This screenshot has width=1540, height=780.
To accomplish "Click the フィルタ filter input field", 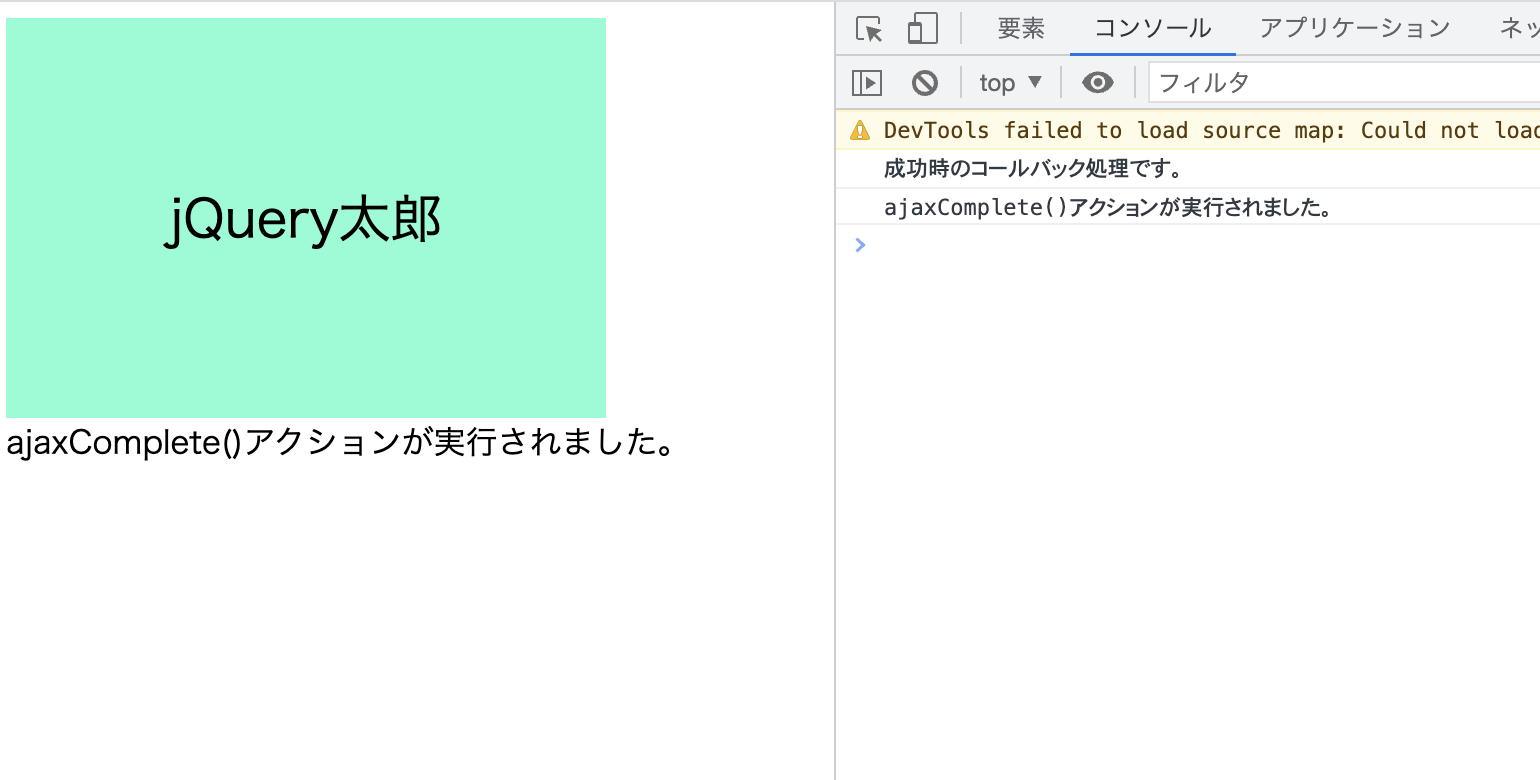I will 1345,82.
